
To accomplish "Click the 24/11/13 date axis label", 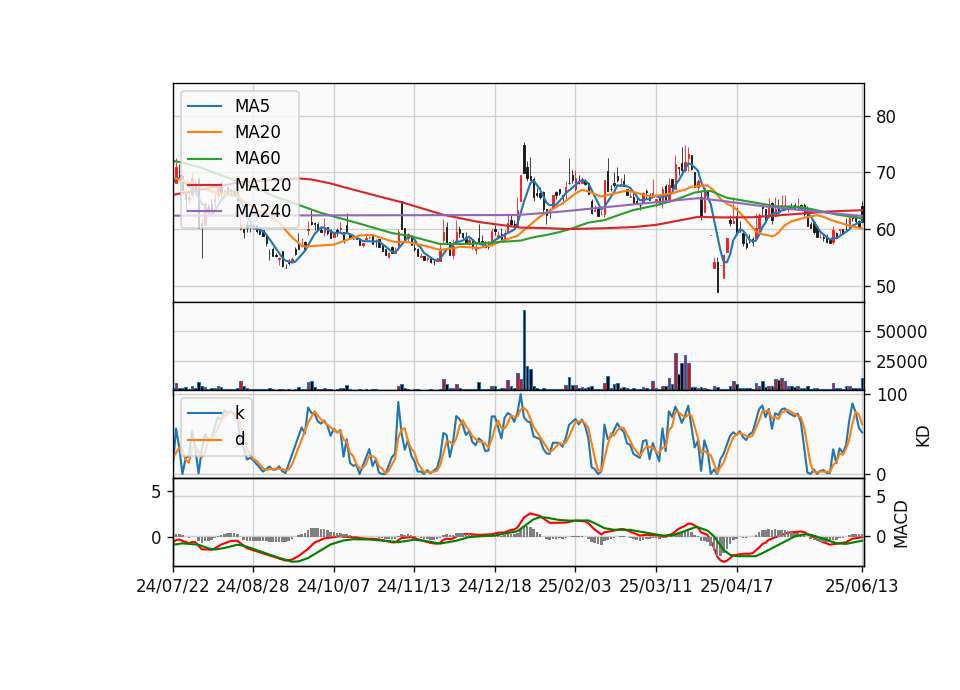I will click(x=414, y=586).
